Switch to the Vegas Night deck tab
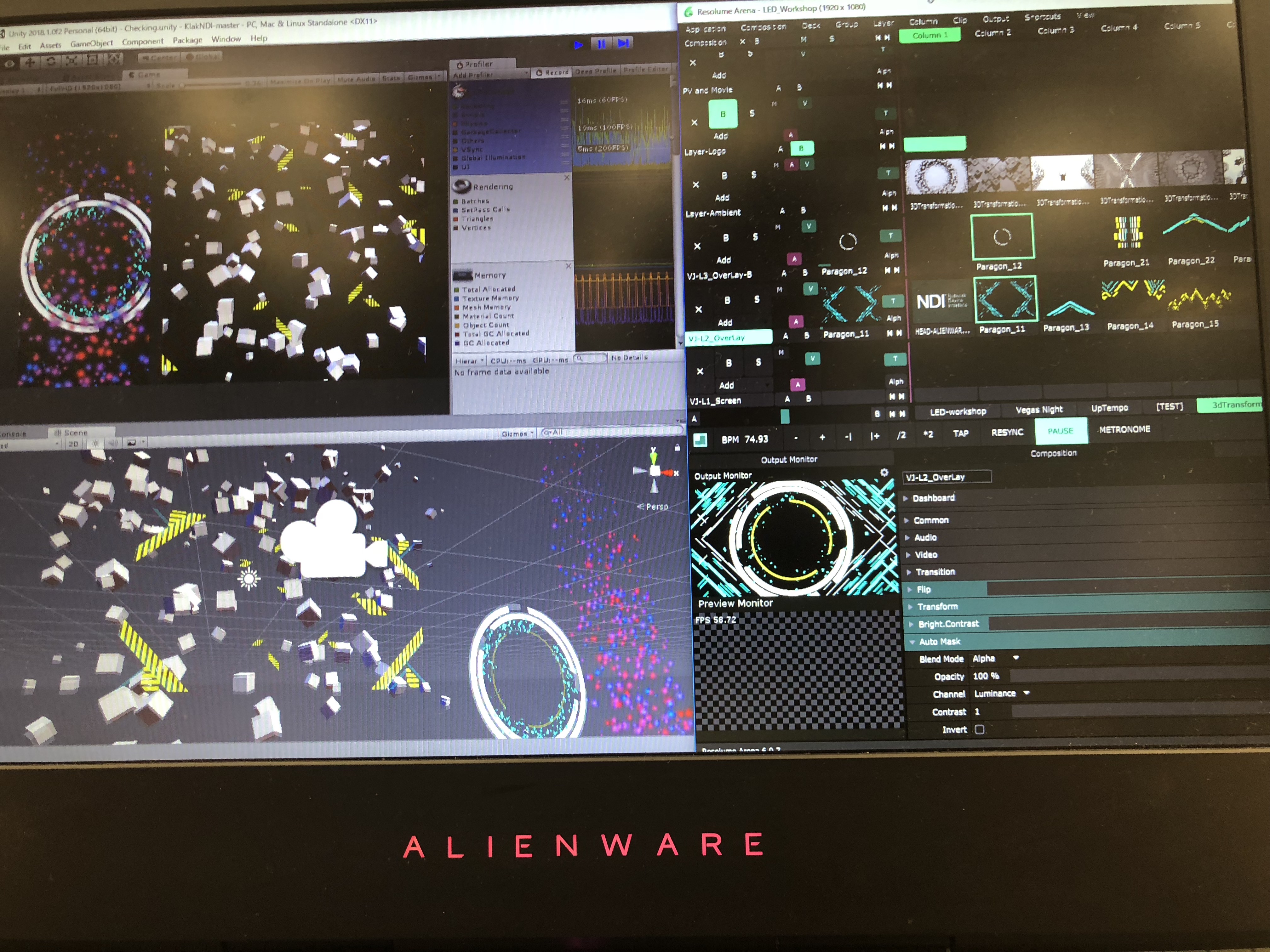This screenshot has height=952, width=1270. coord(1038,410)
